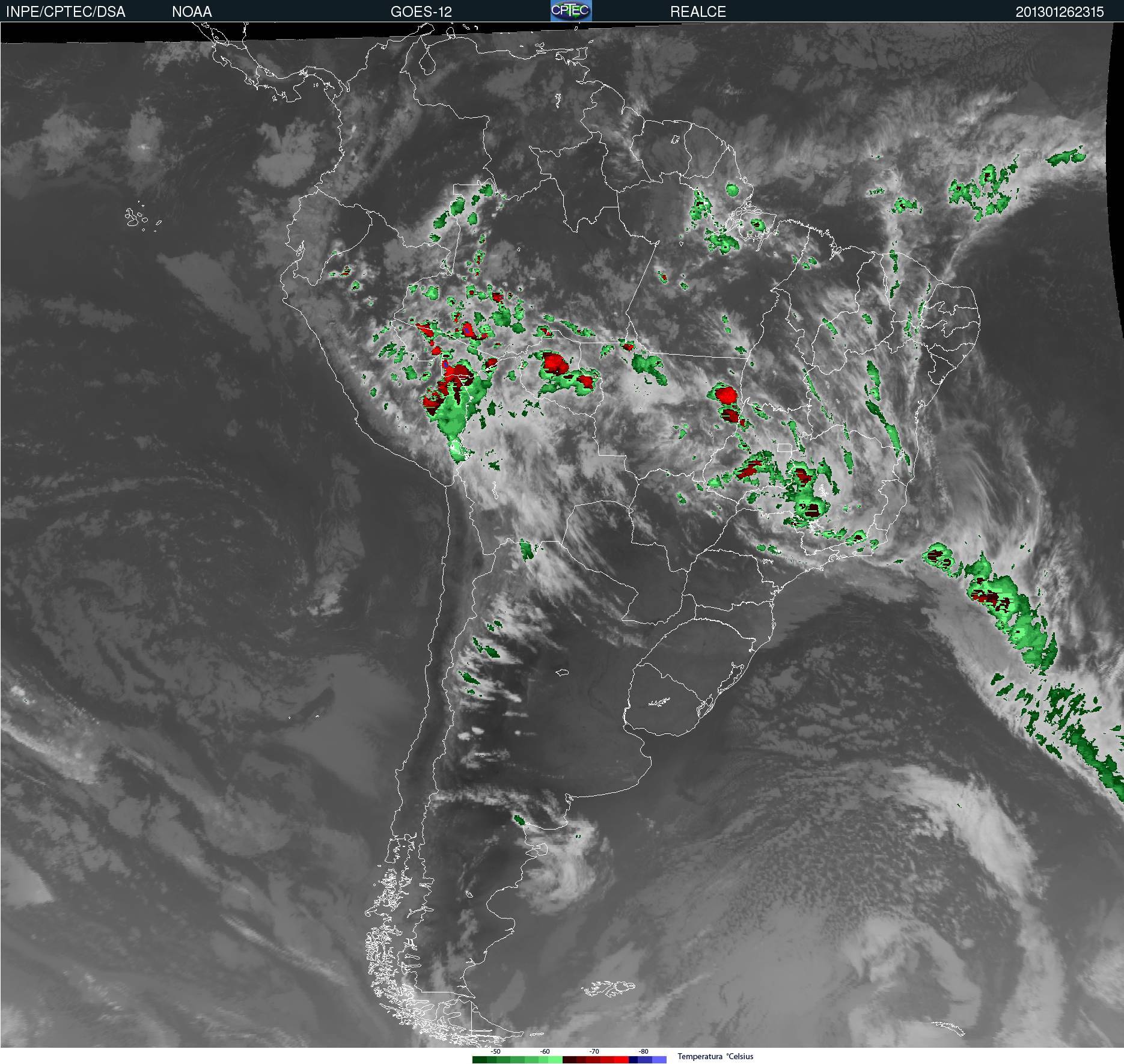Click the -80 temperature scale label
Viewport: 1124px width, 1064px height.
pyautogui.click(x=643, y=1051)
